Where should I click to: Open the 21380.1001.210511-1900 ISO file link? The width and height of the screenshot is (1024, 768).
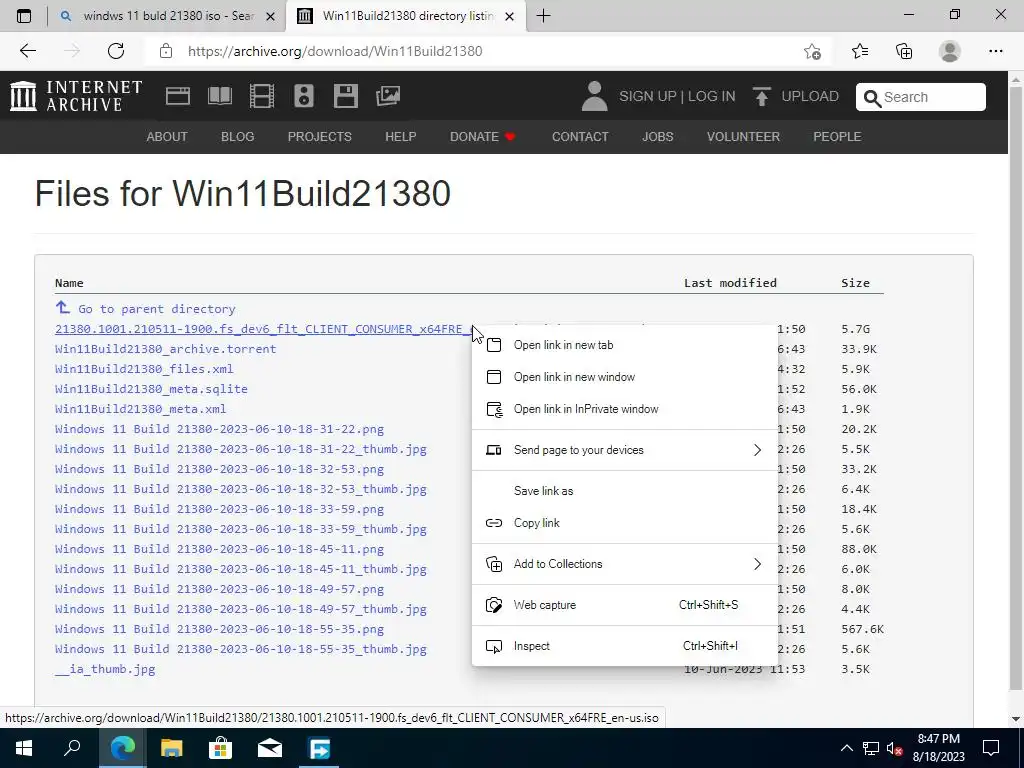pyautogui.click(x=263, y=328)
